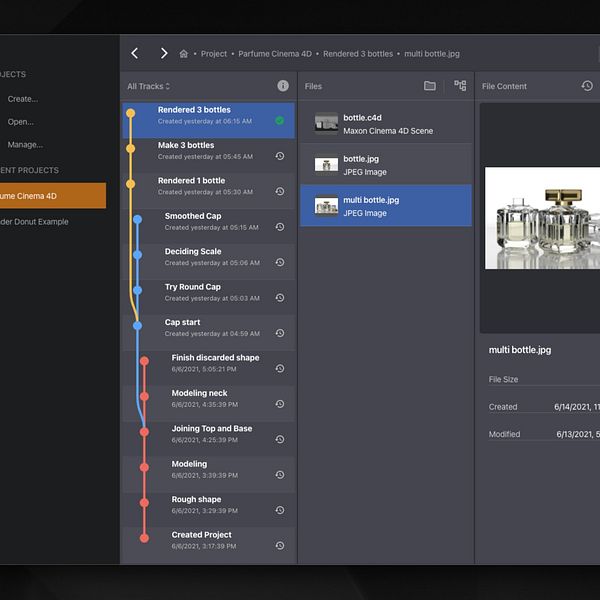Restore icon on Modeling row
Image resolution: width=600 pixels, height=600 pixels.
click(x=280, y=475)
